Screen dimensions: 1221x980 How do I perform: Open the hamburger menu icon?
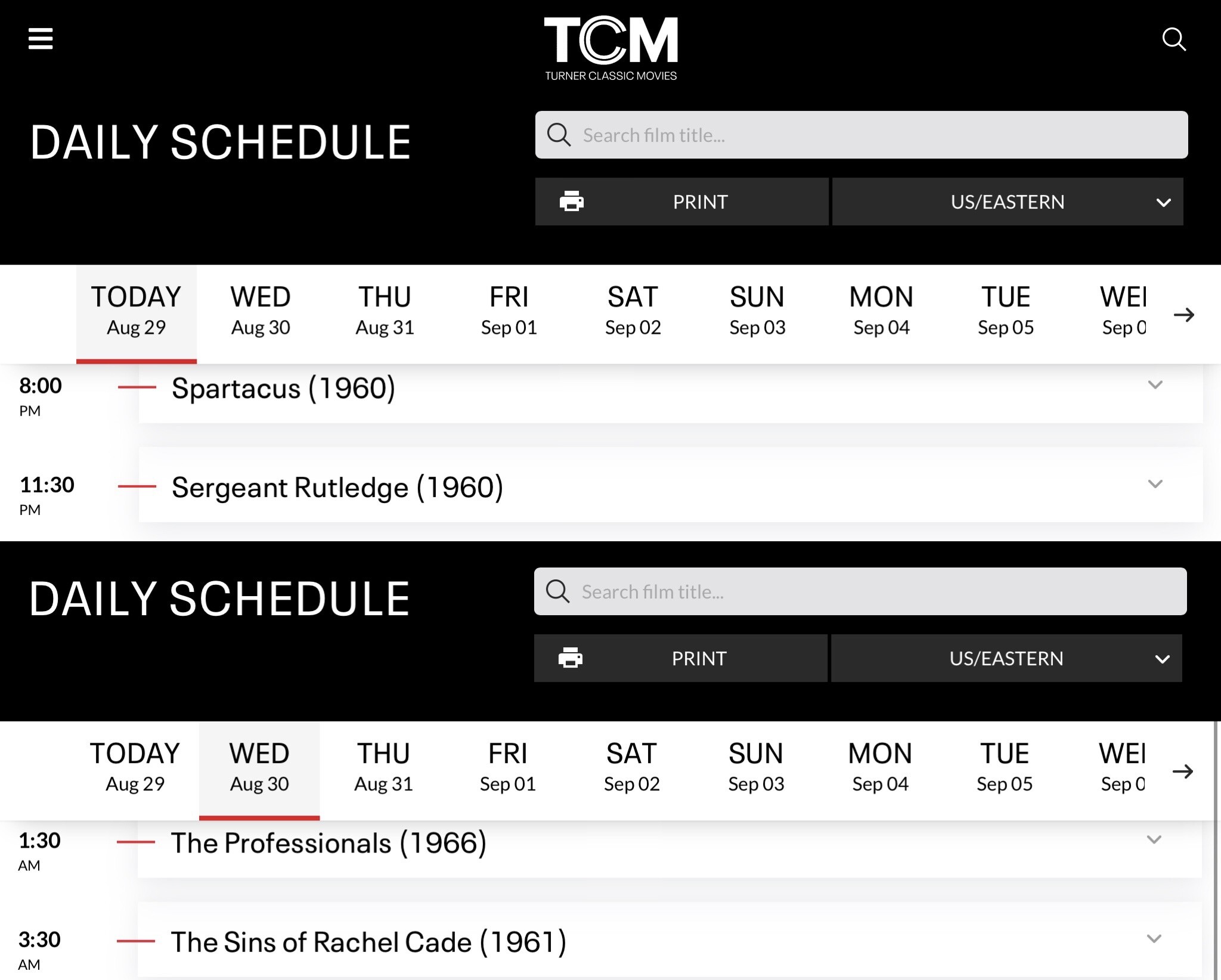coord(41,39)
